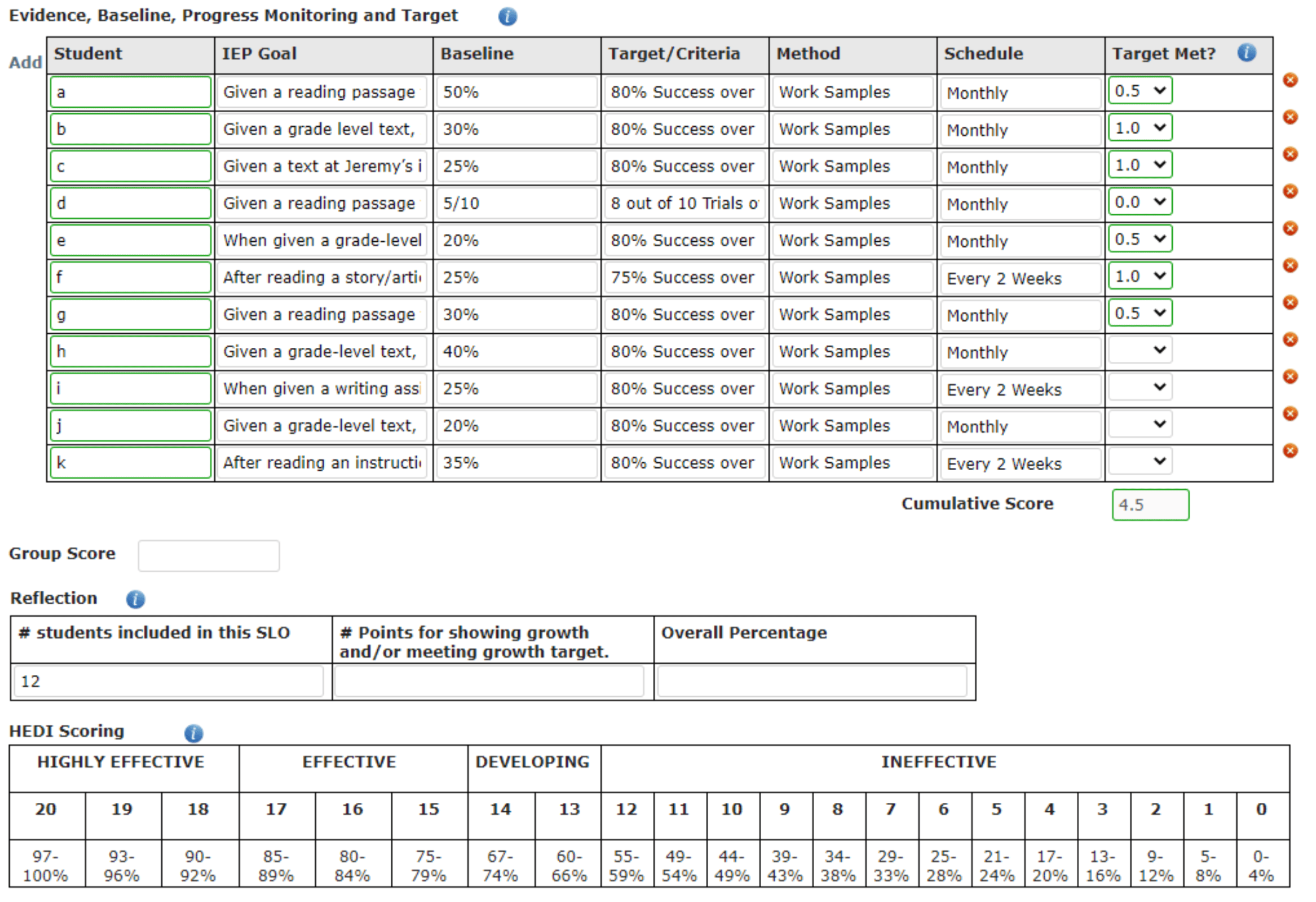Remove student i row with red X
The width and height of the screenshot is (1316, 902).
[1290, 377]
